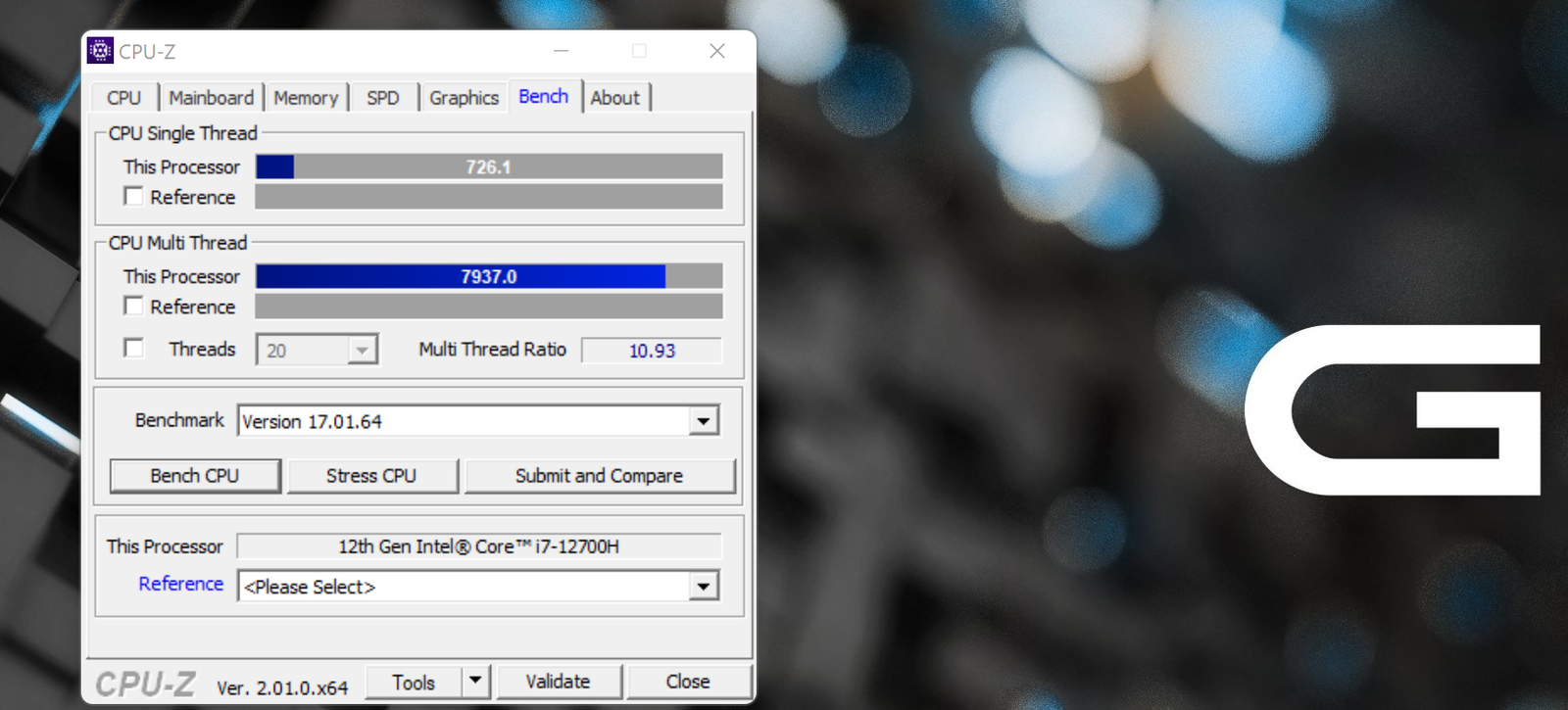Minimize the CPU-Z window

pyautogui.click(x=561, y=51)
